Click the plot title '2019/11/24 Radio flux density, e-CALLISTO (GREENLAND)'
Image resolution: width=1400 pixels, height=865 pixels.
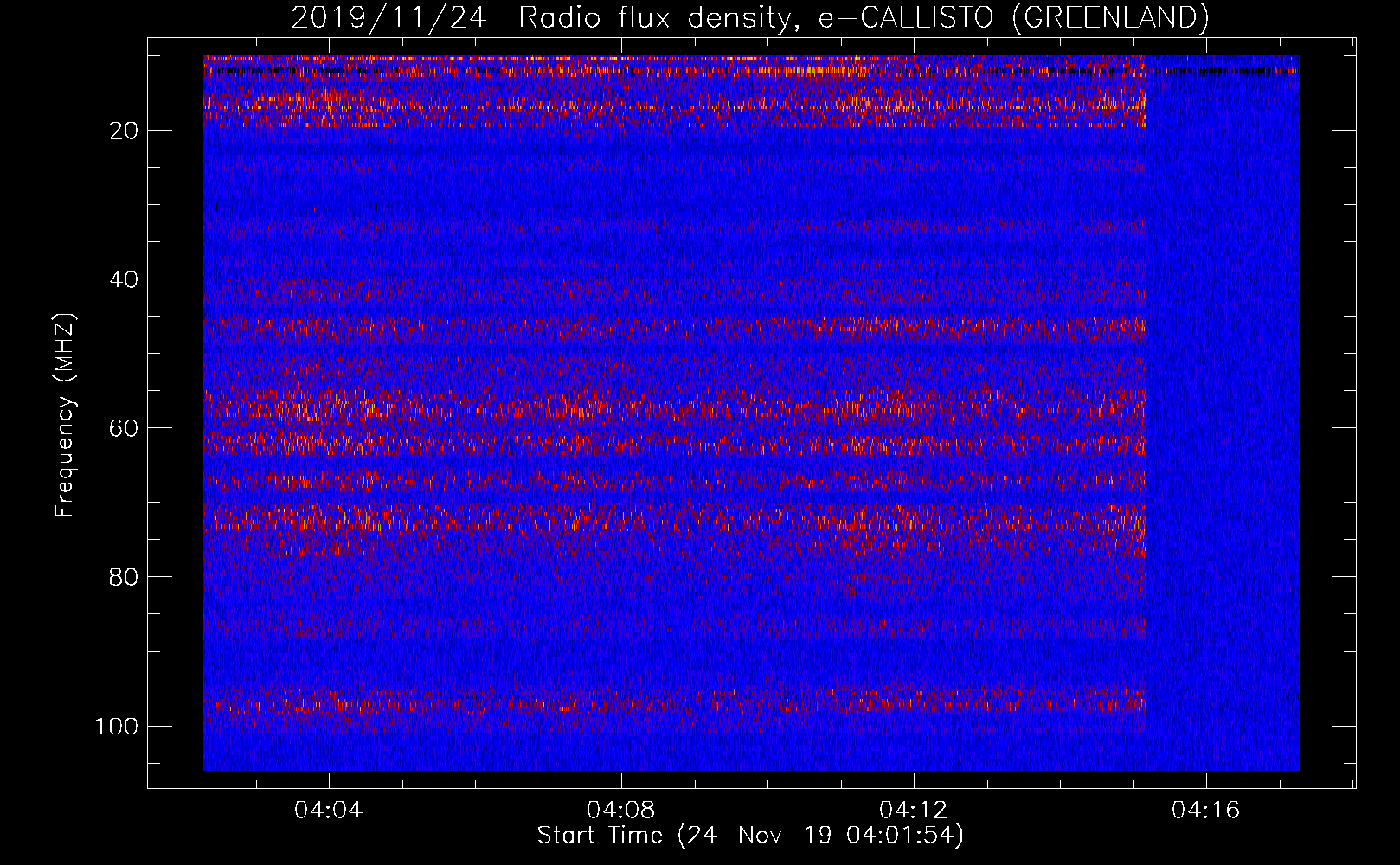[749, 17]
